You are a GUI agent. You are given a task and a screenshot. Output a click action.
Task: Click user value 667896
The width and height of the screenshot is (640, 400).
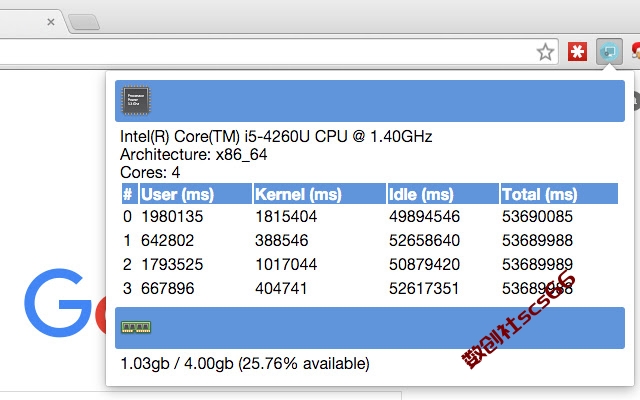[167, 289]
